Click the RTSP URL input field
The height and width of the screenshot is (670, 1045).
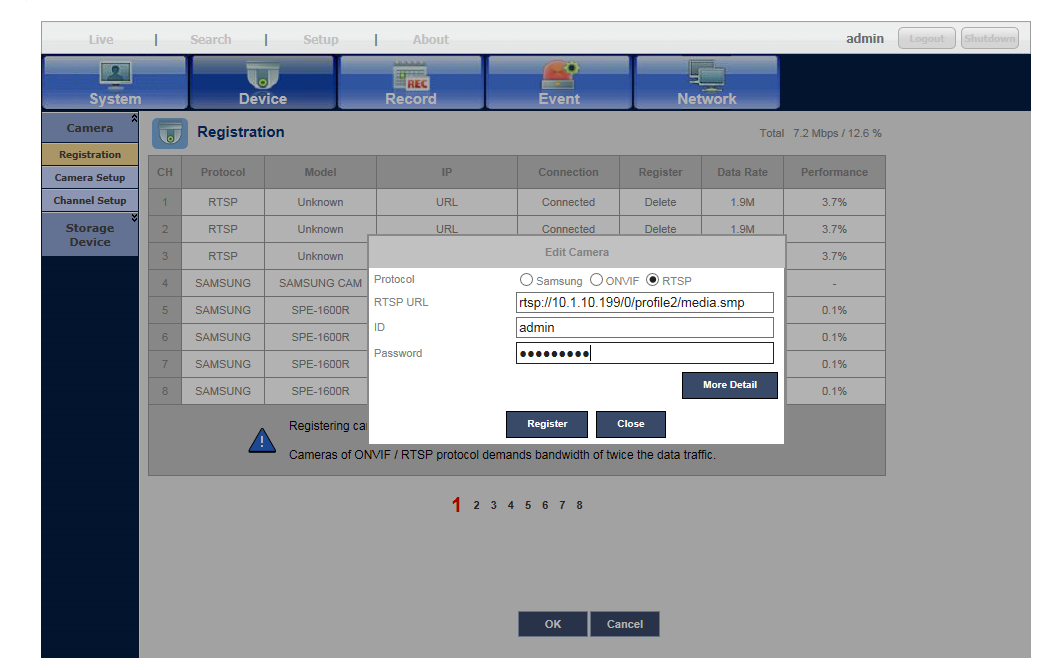coord(644,303)
